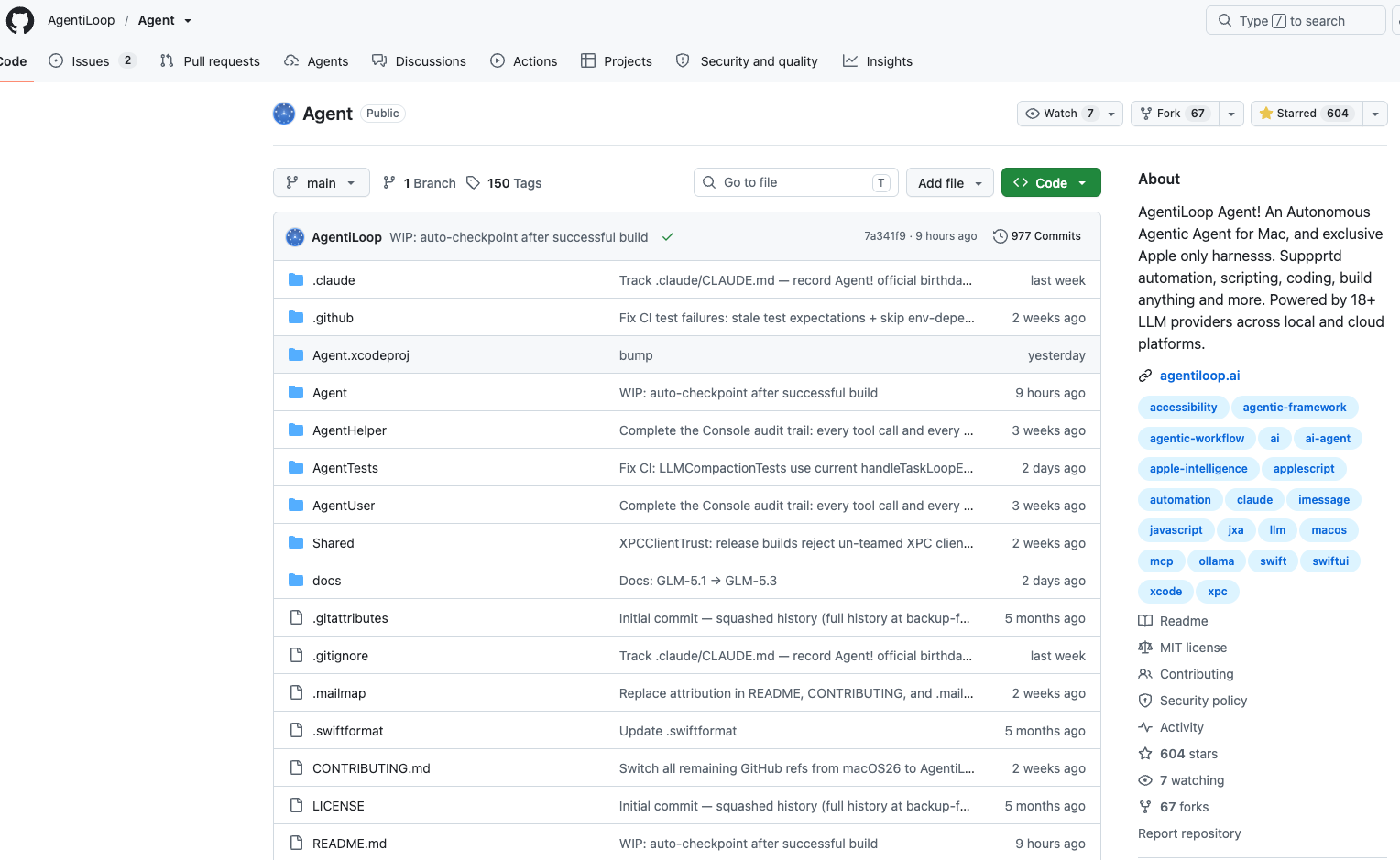This screenshot has height=860, width=1400.
Task: Expand the Add file dropdown
Action: pos(950,183)
